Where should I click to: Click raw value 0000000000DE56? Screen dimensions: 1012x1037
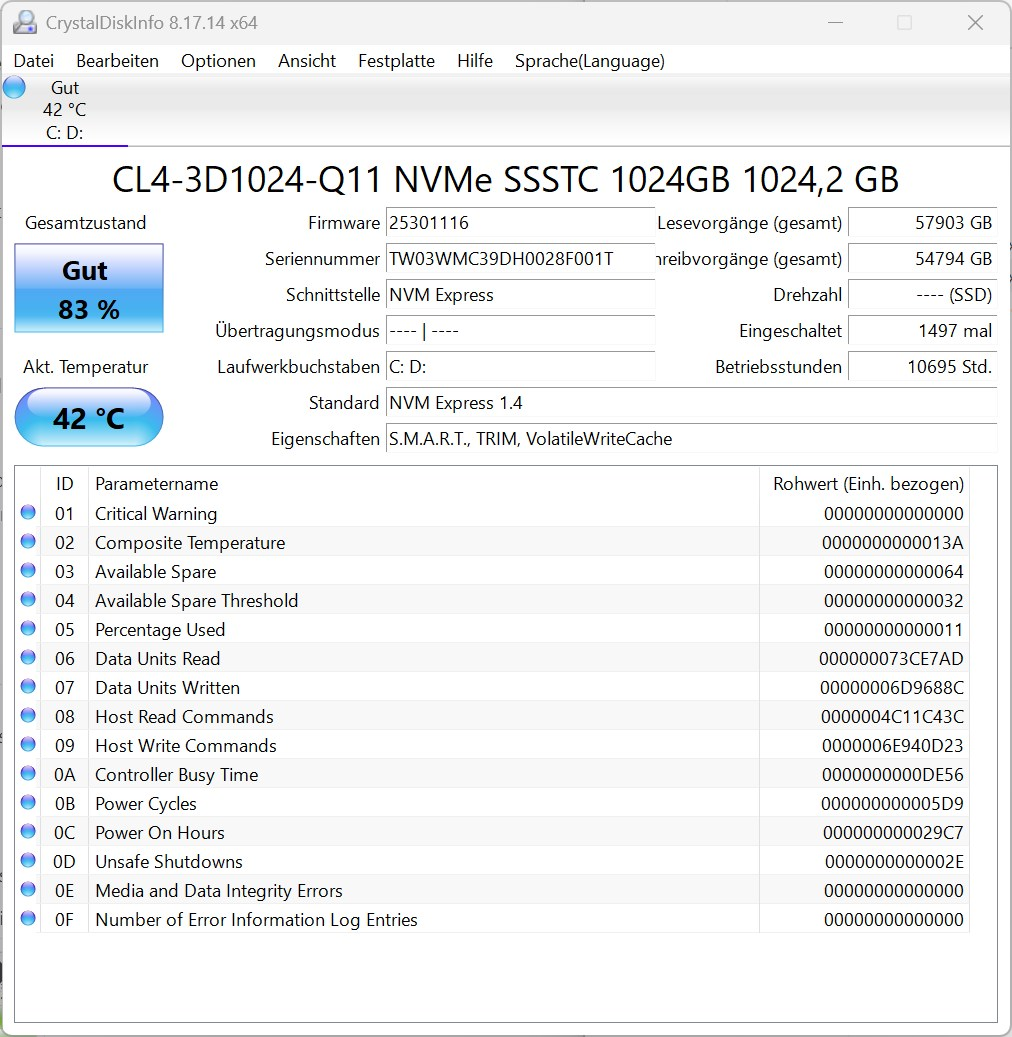[x=892, y=775]
